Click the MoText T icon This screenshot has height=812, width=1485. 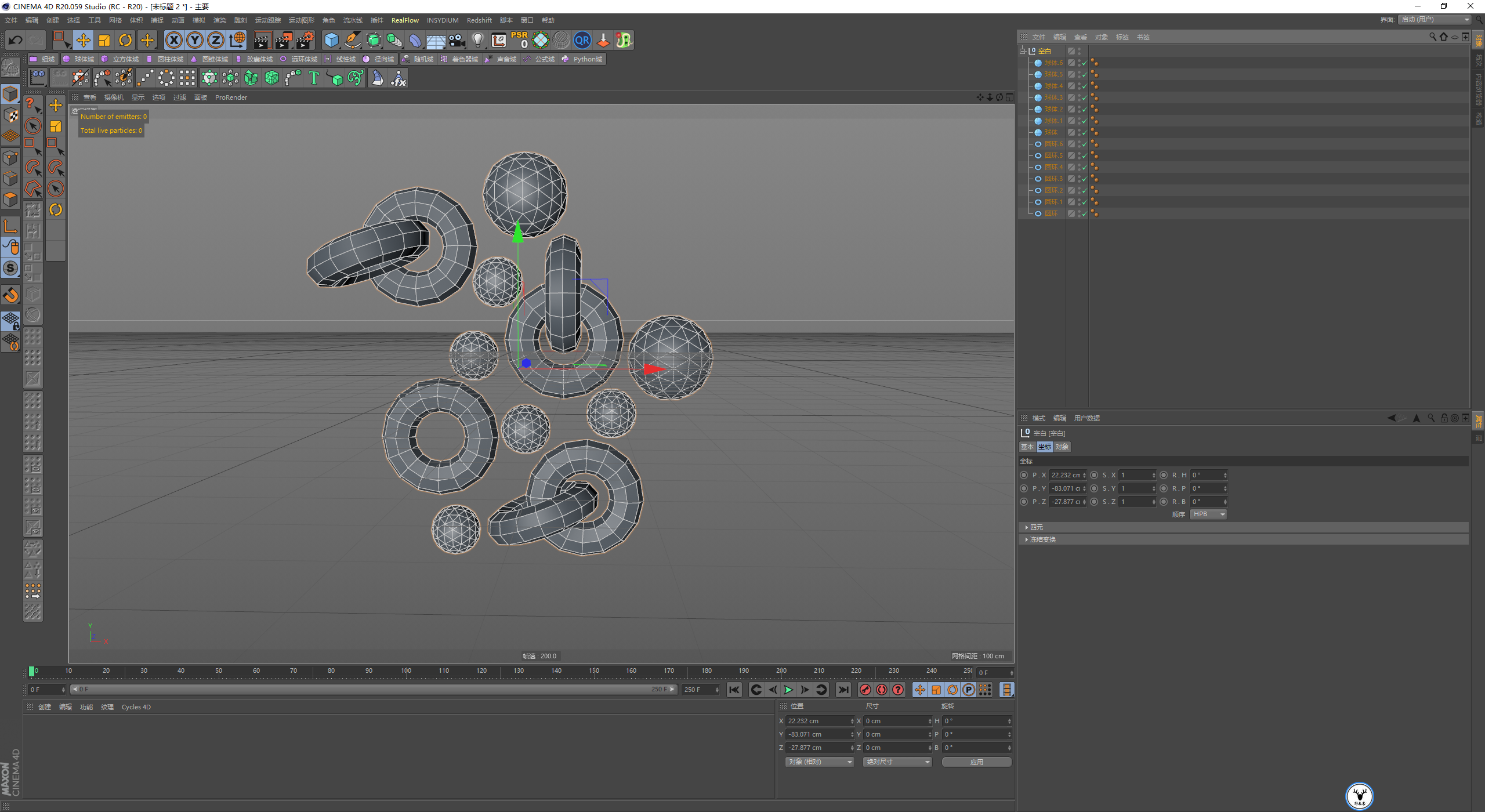[x=313, y=78]
